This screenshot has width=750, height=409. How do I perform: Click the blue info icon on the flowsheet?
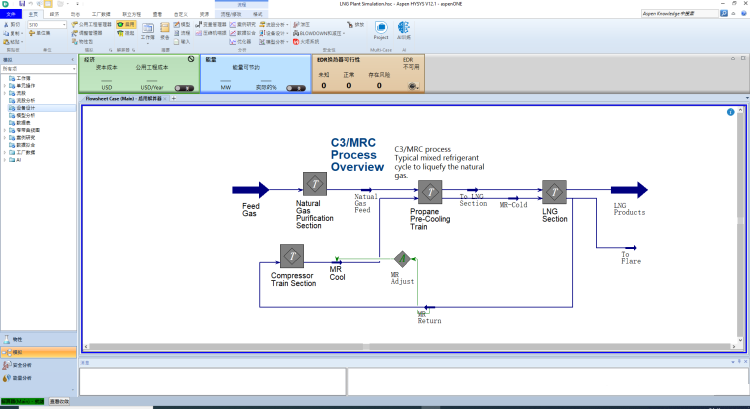(730, 112)
